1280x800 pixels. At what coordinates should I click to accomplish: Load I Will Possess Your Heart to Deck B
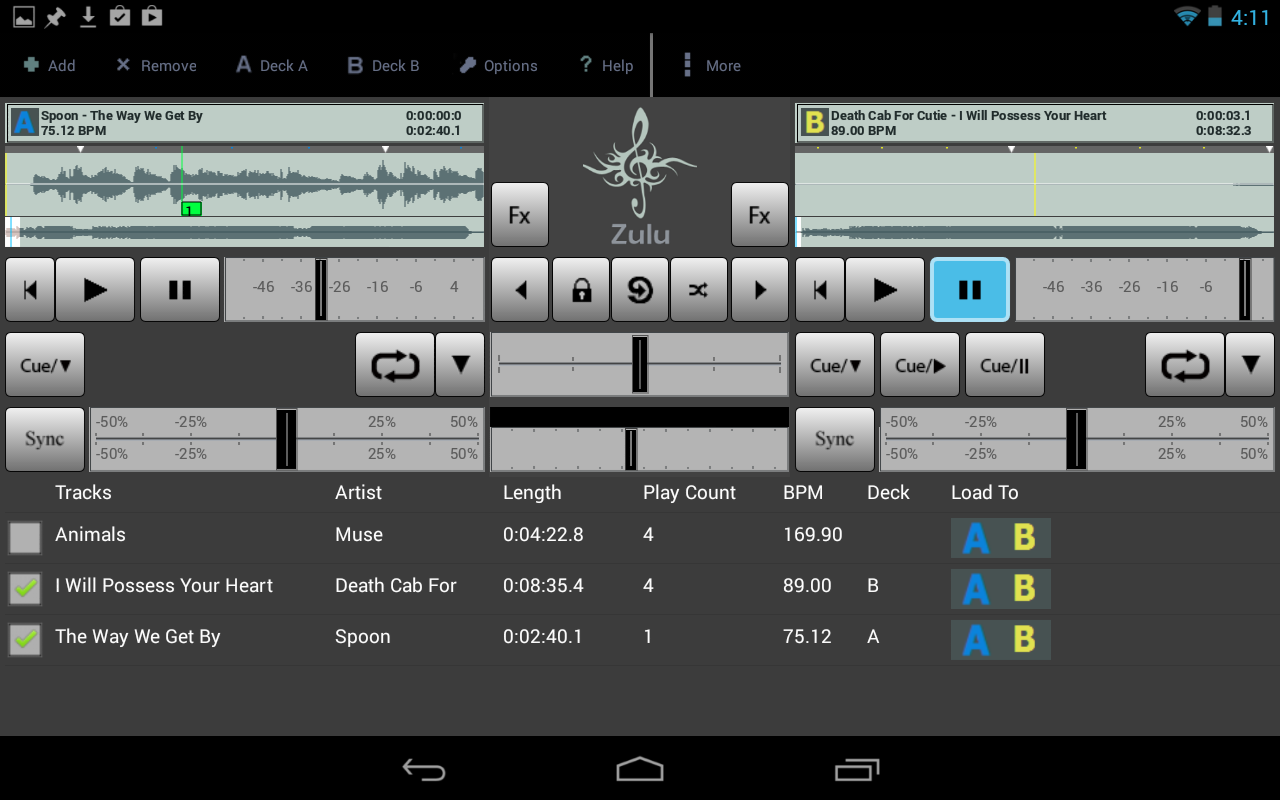point(1025,589)
